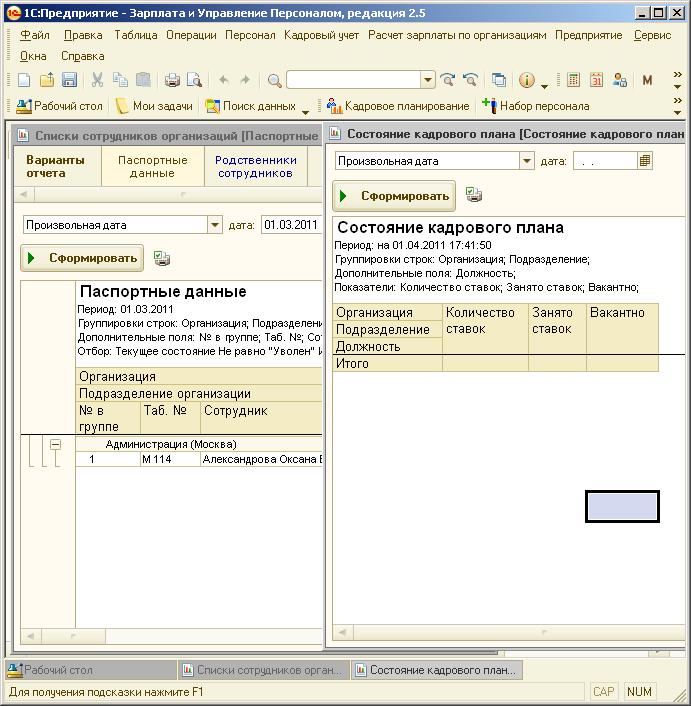Expand the search field dropdown arrow

428,81
